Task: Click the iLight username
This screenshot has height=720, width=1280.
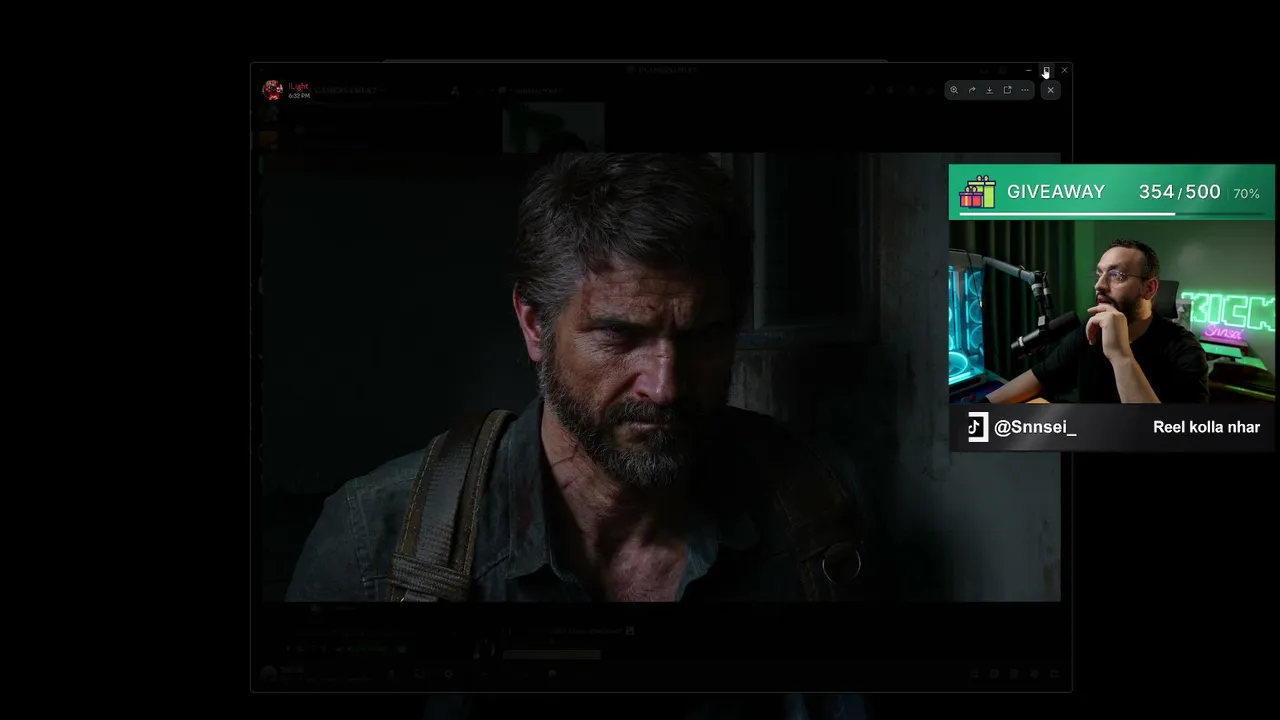Action: point(299,87)
